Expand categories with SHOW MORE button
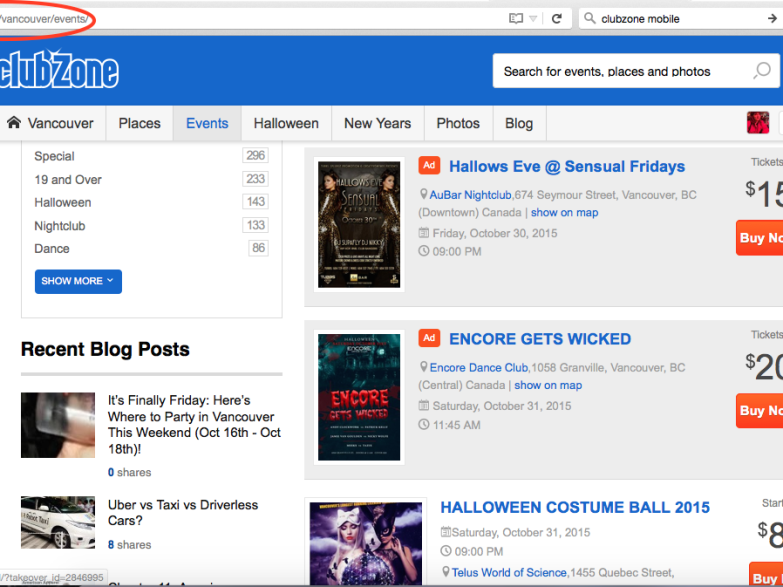Screen dimensions: 783x587 pyautogui.click(x=78, y=281)
